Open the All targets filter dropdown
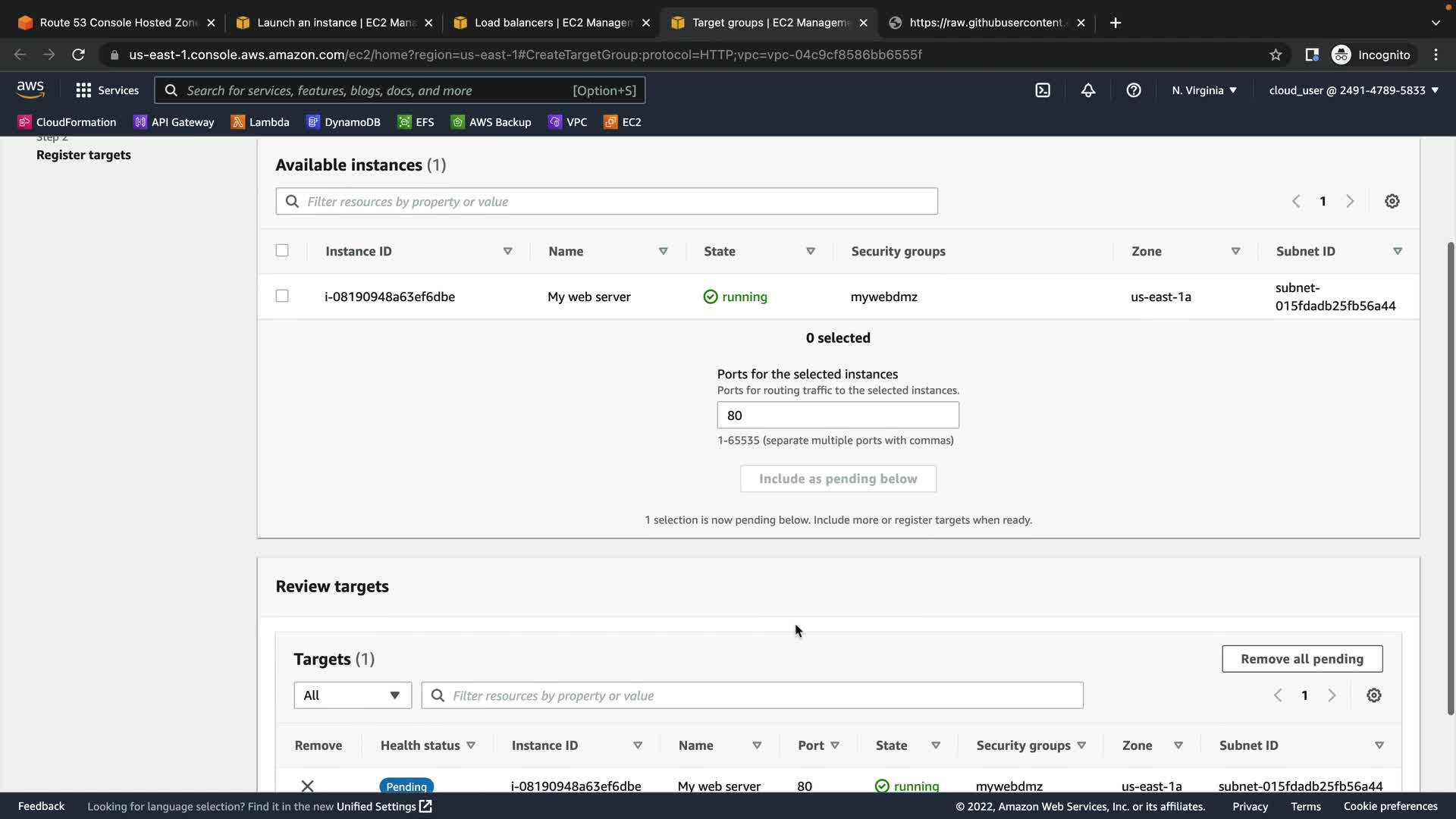1456x819 pixels. coord(353,695)
